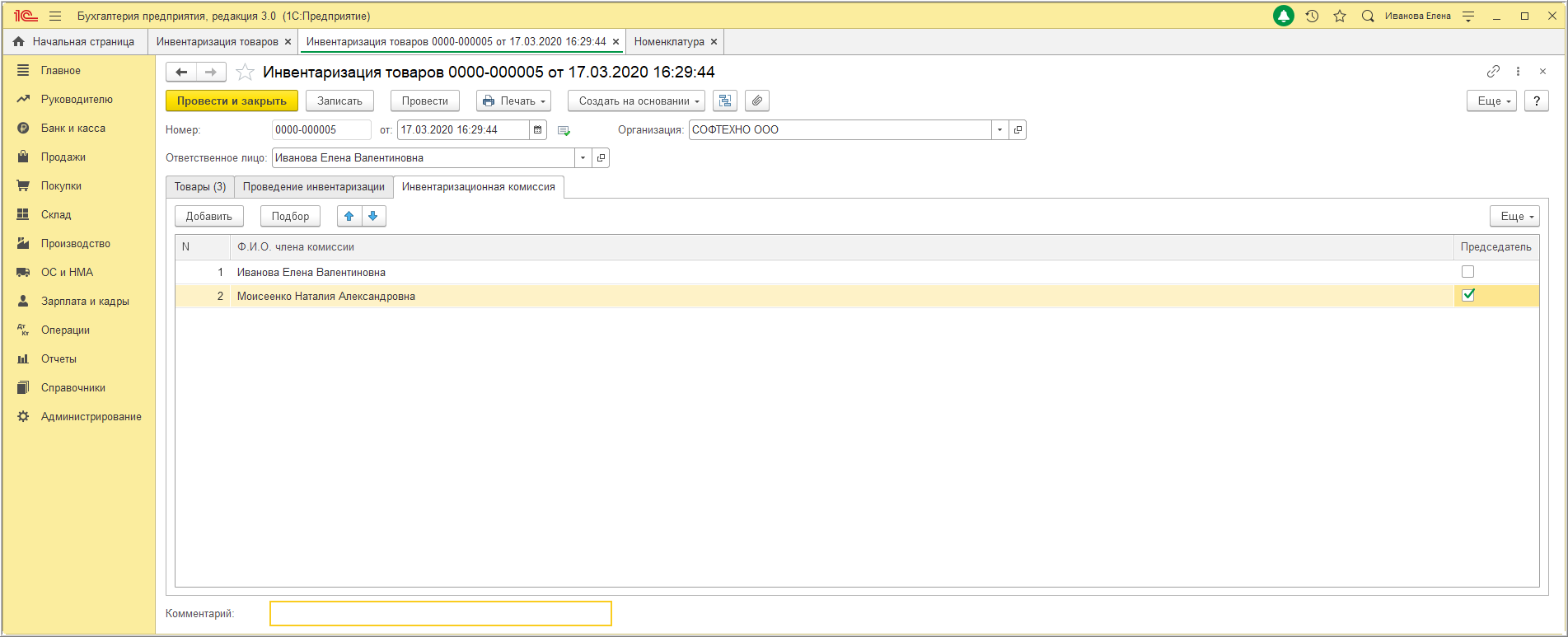Open notifications bell icon
Viewport: 1568px width, 637px height.
(1284, 16)
